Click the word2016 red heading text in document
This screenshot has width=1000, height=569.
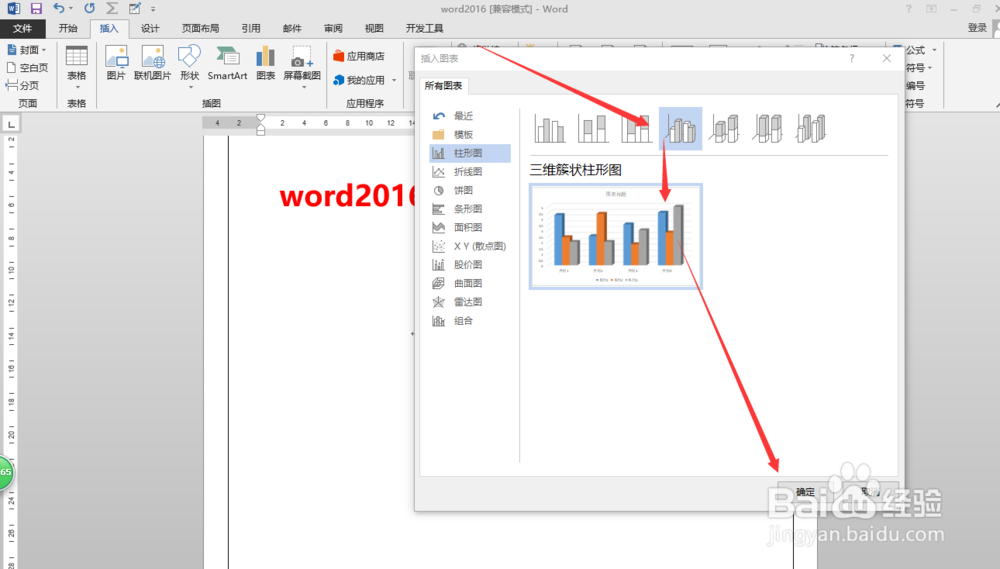coord(348,196)
